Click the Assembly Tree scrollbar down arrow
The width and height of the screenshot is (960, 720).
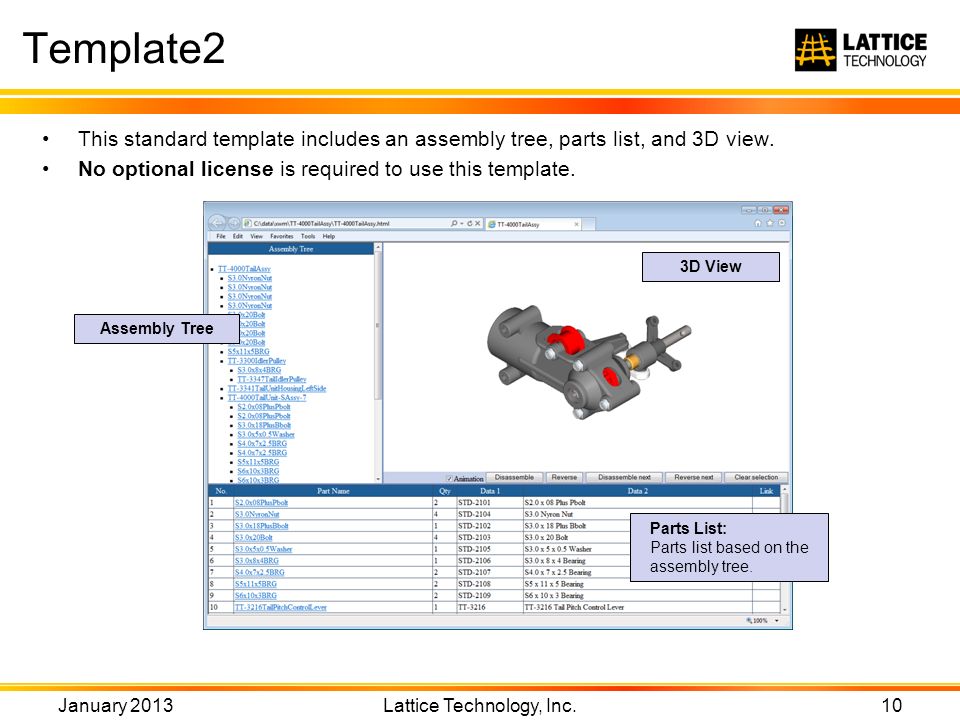click(378, 479)
